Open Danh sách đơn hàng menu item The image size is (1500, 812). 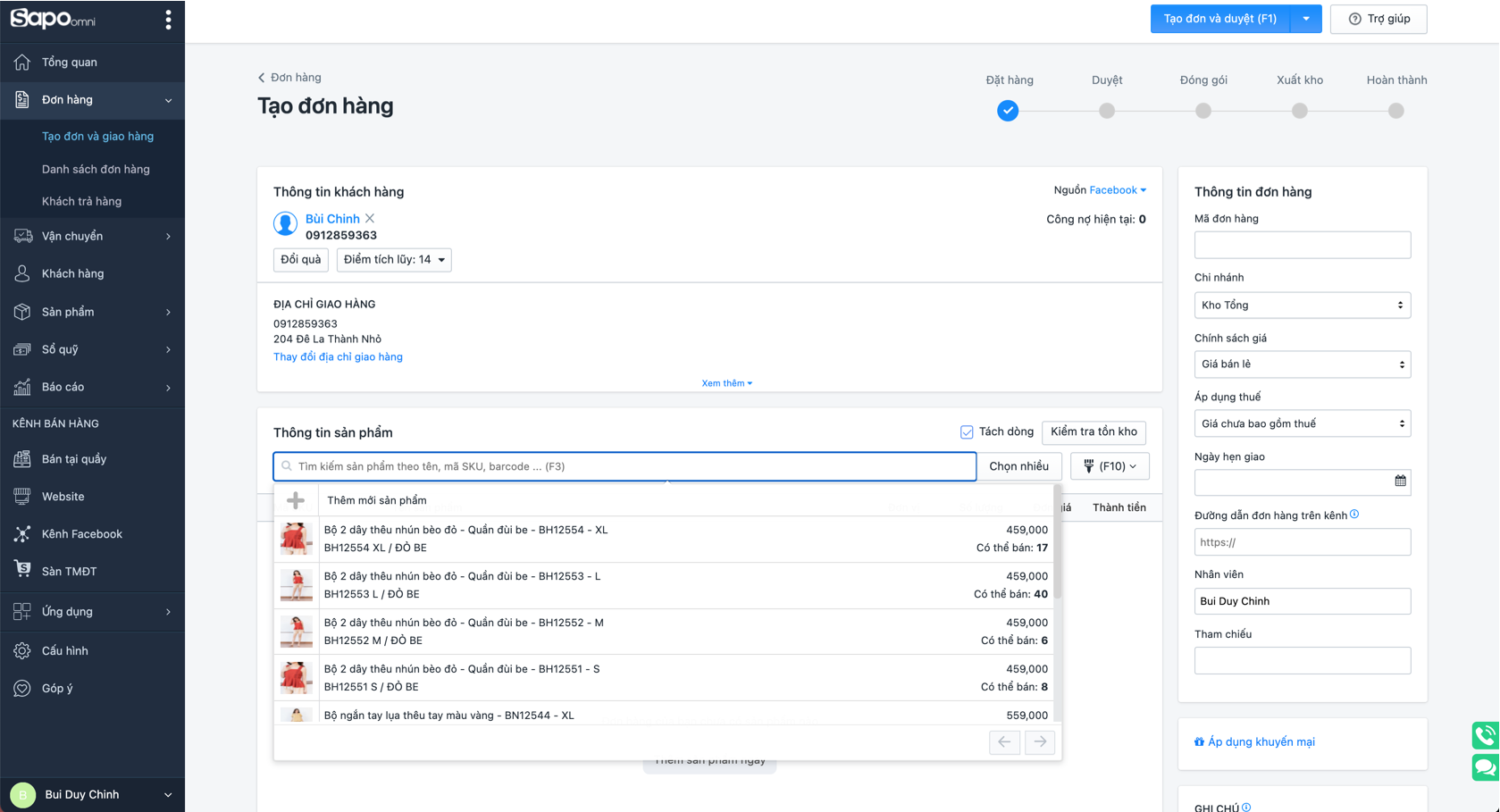[96, 169]
